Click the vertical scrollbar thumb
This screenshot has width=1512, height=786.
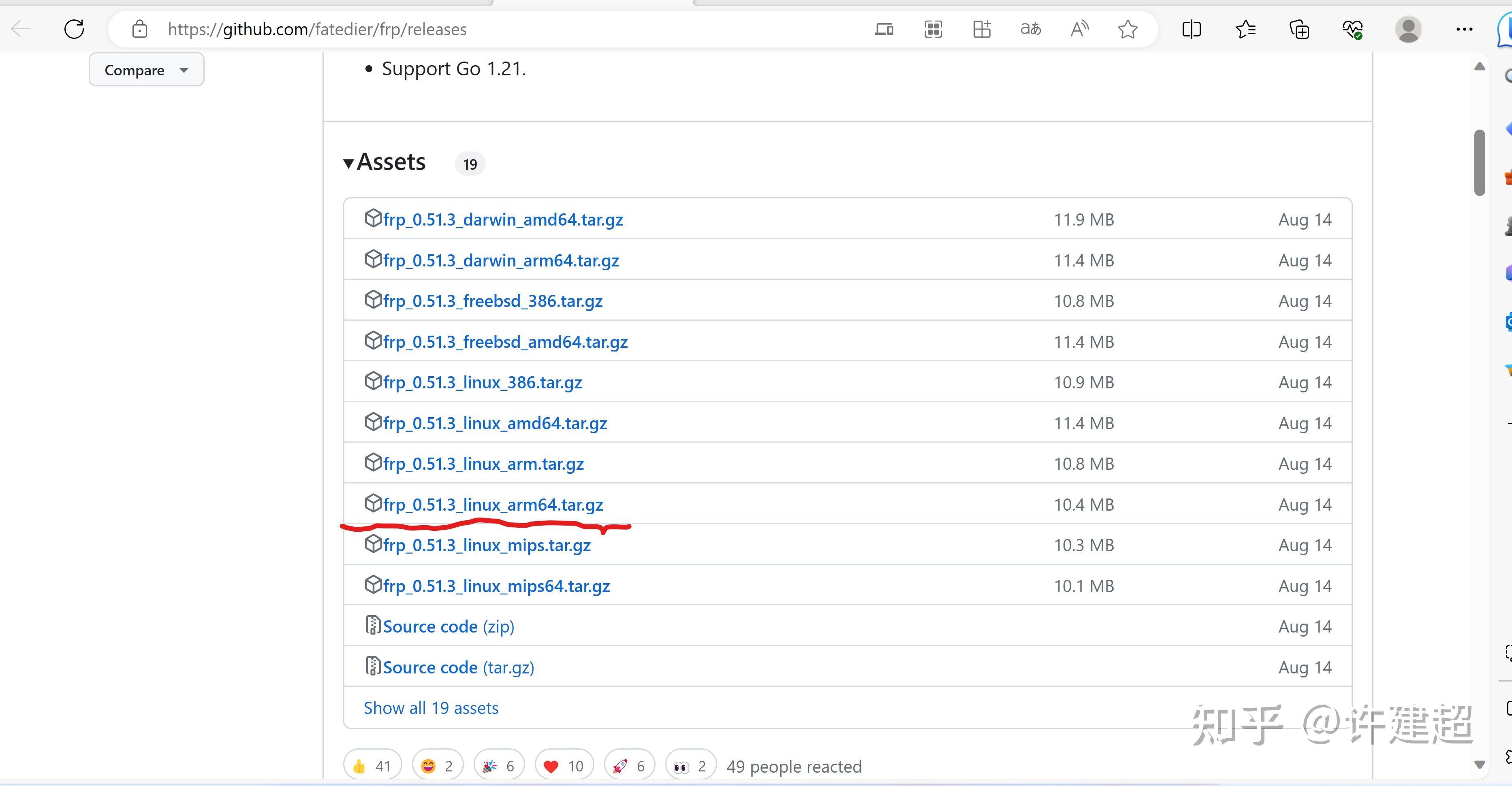(1479, 163)
